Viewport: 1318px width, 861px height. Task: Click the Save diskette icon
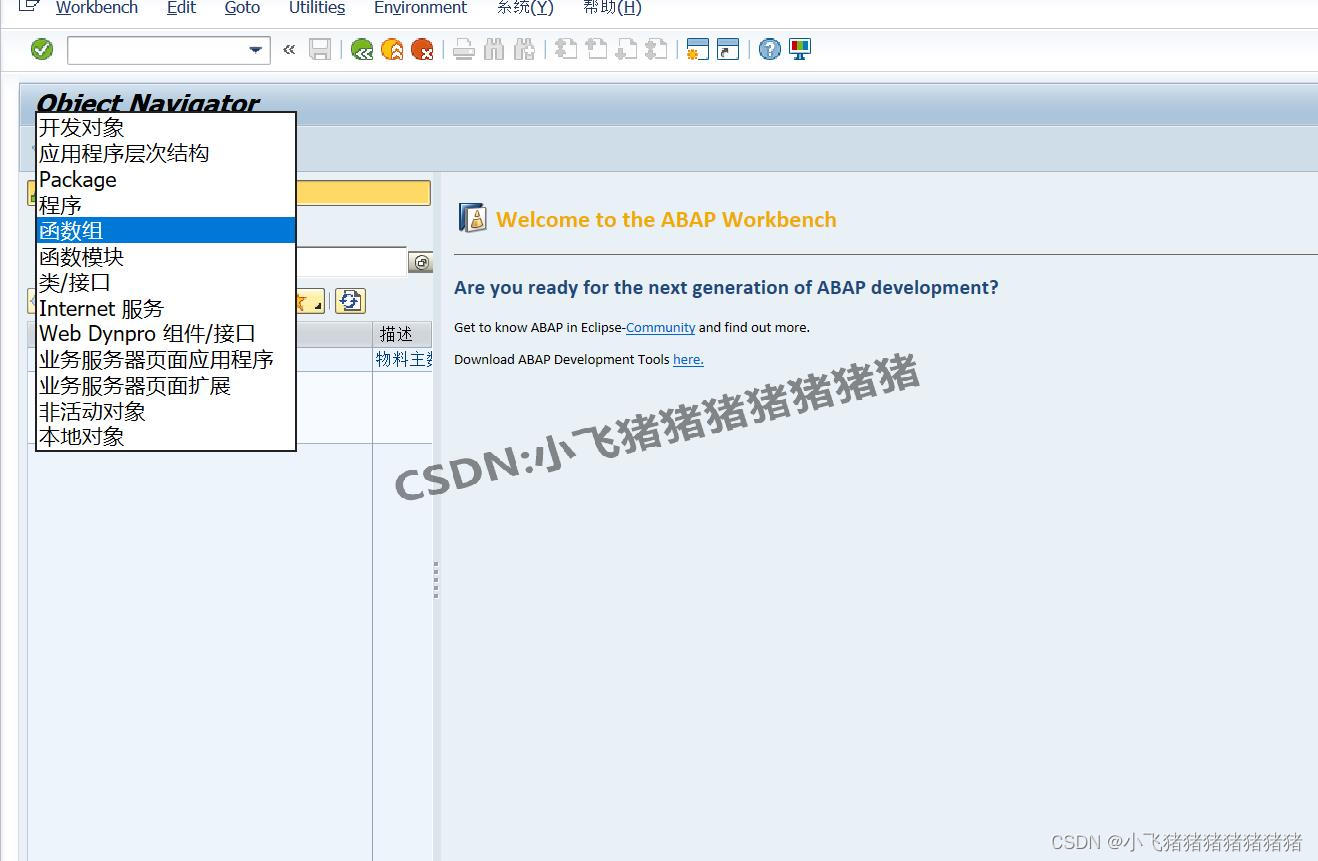coord(320,49)
